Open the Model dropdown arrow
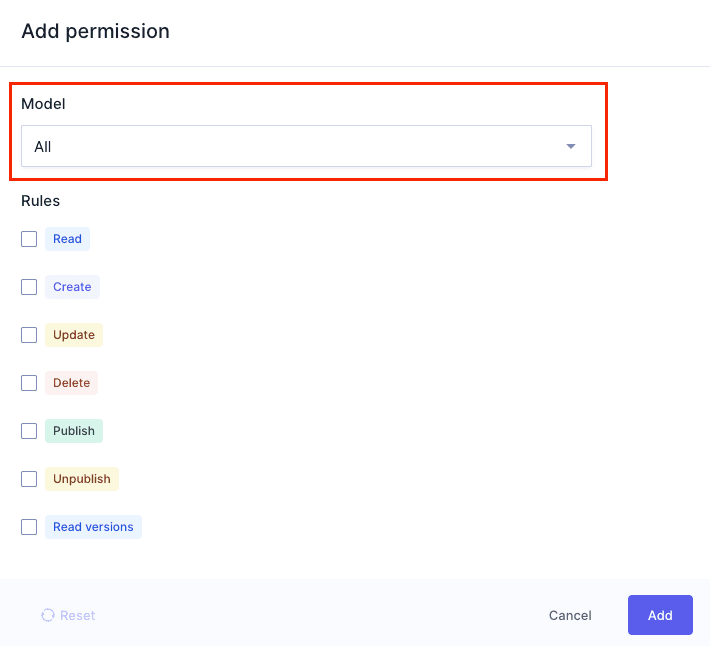Image resolution: width=710 pixels, height=646 pixels. 571,146
